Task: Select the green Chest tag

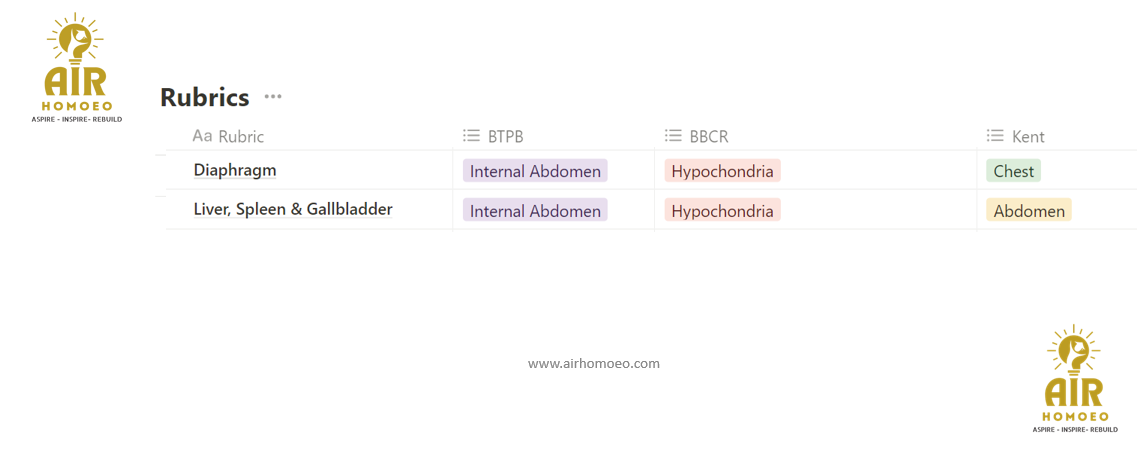Action: click(1013, 171)
